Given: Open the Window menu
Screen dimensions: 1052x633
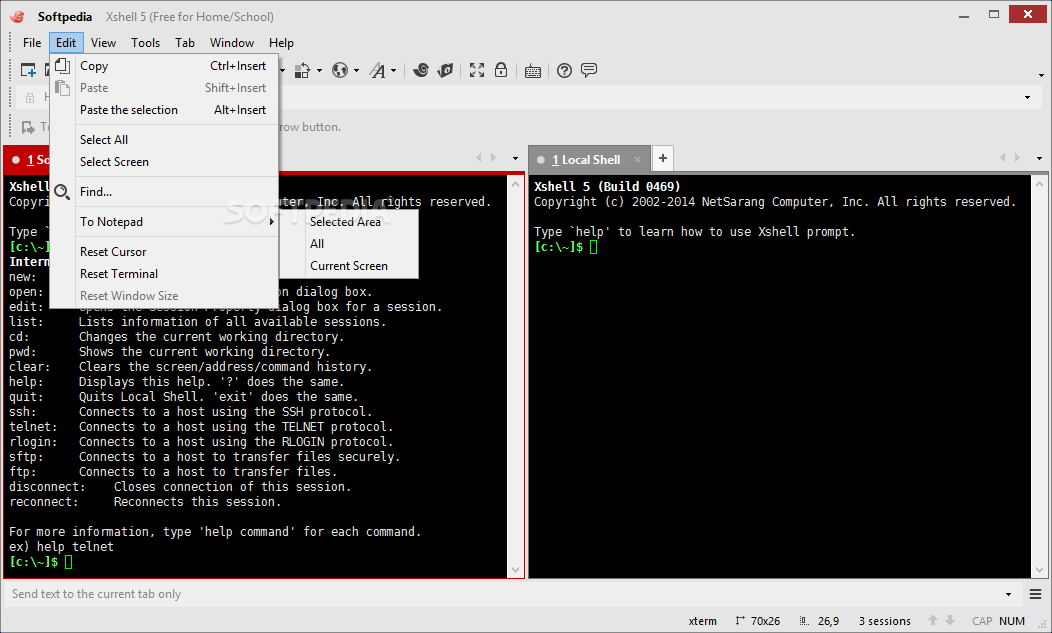Looking at the screenshot, I should click(231, 42).
